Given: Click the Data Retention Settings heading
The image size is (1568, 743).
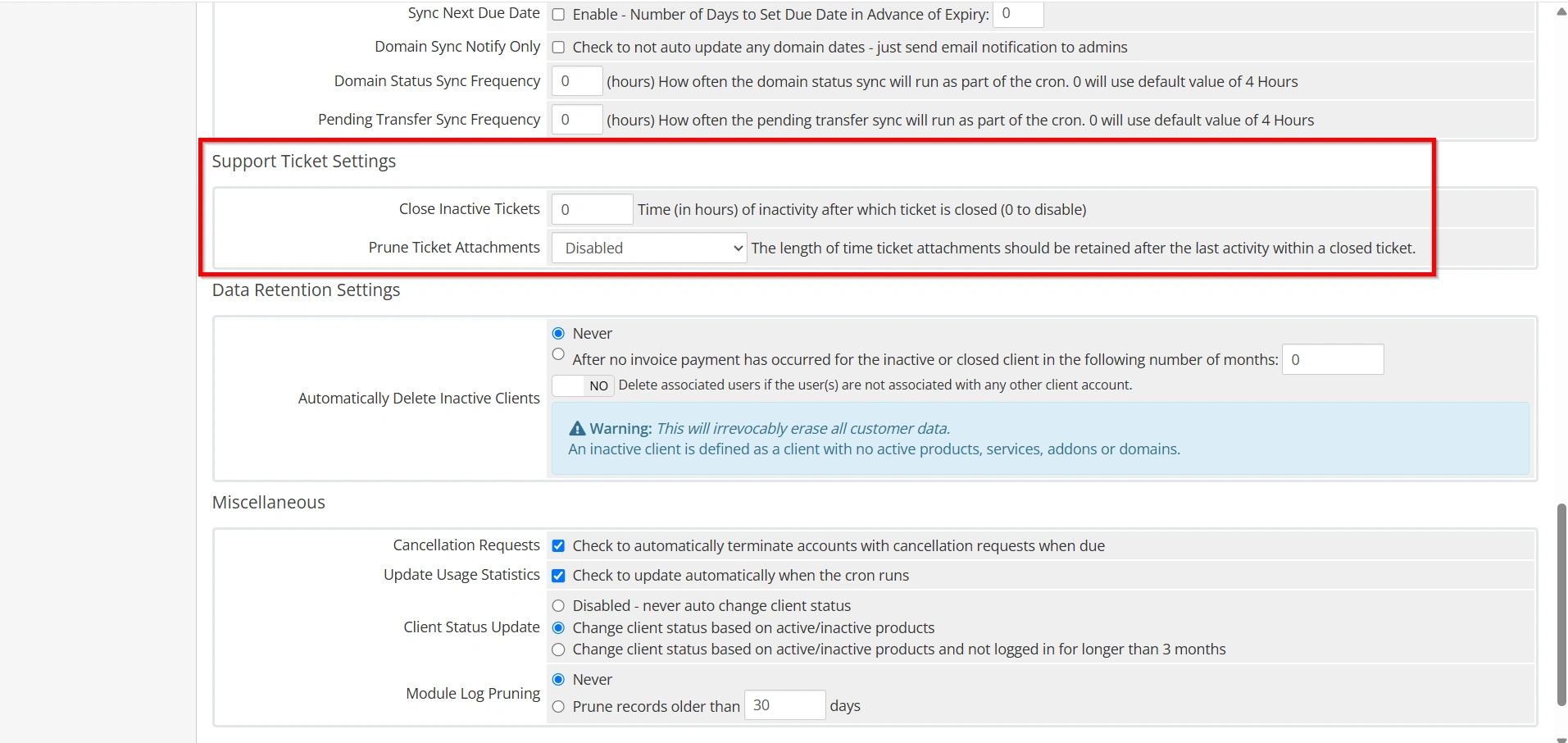Looking at the screenshot, I should (307, 290).
